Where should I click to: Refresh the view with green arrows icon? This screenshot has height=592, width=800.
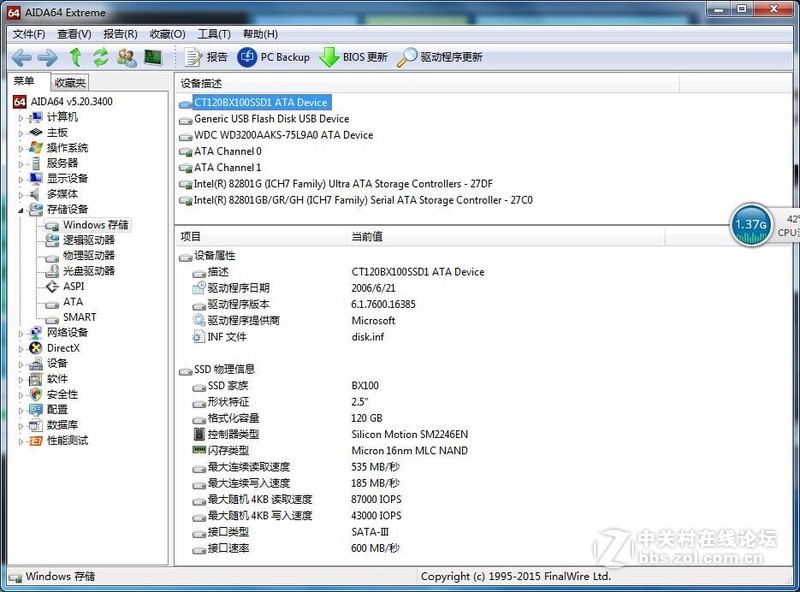[101, 57]
